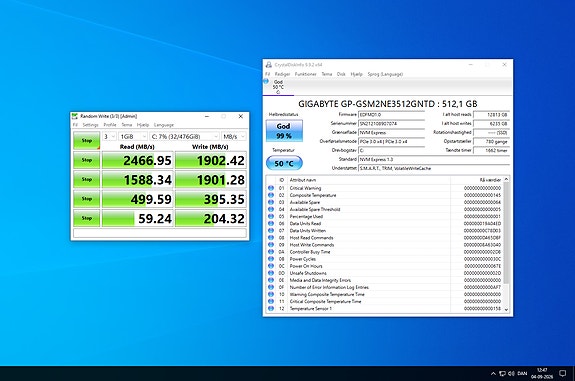Screen dimensions: 575x381
Task: Click the status circle for Host Read Commands
Action: coord(271,238)
